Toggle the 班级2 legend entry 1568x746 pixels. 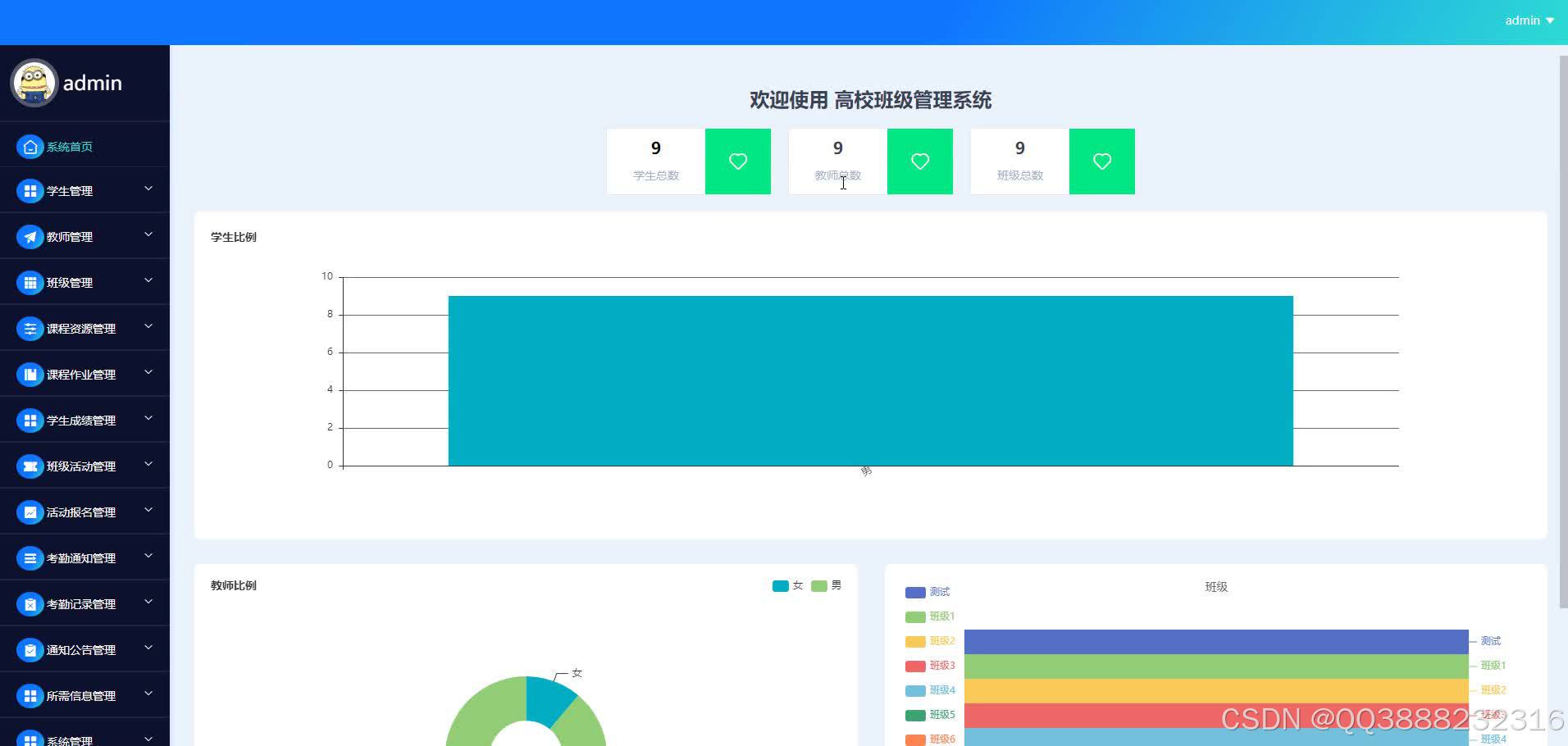(930, 641)
